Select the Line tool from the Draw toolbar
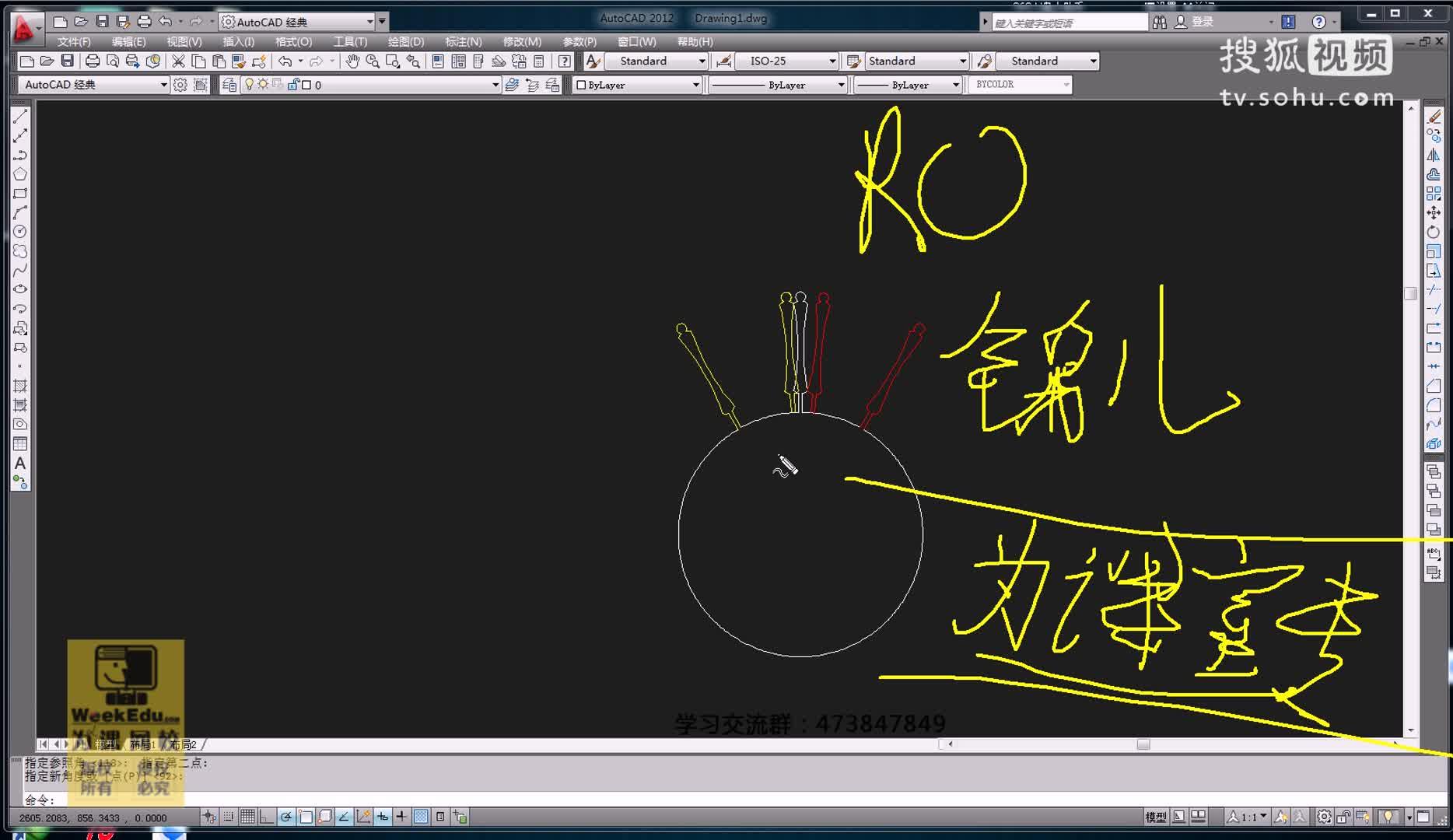 coord(19,118)
